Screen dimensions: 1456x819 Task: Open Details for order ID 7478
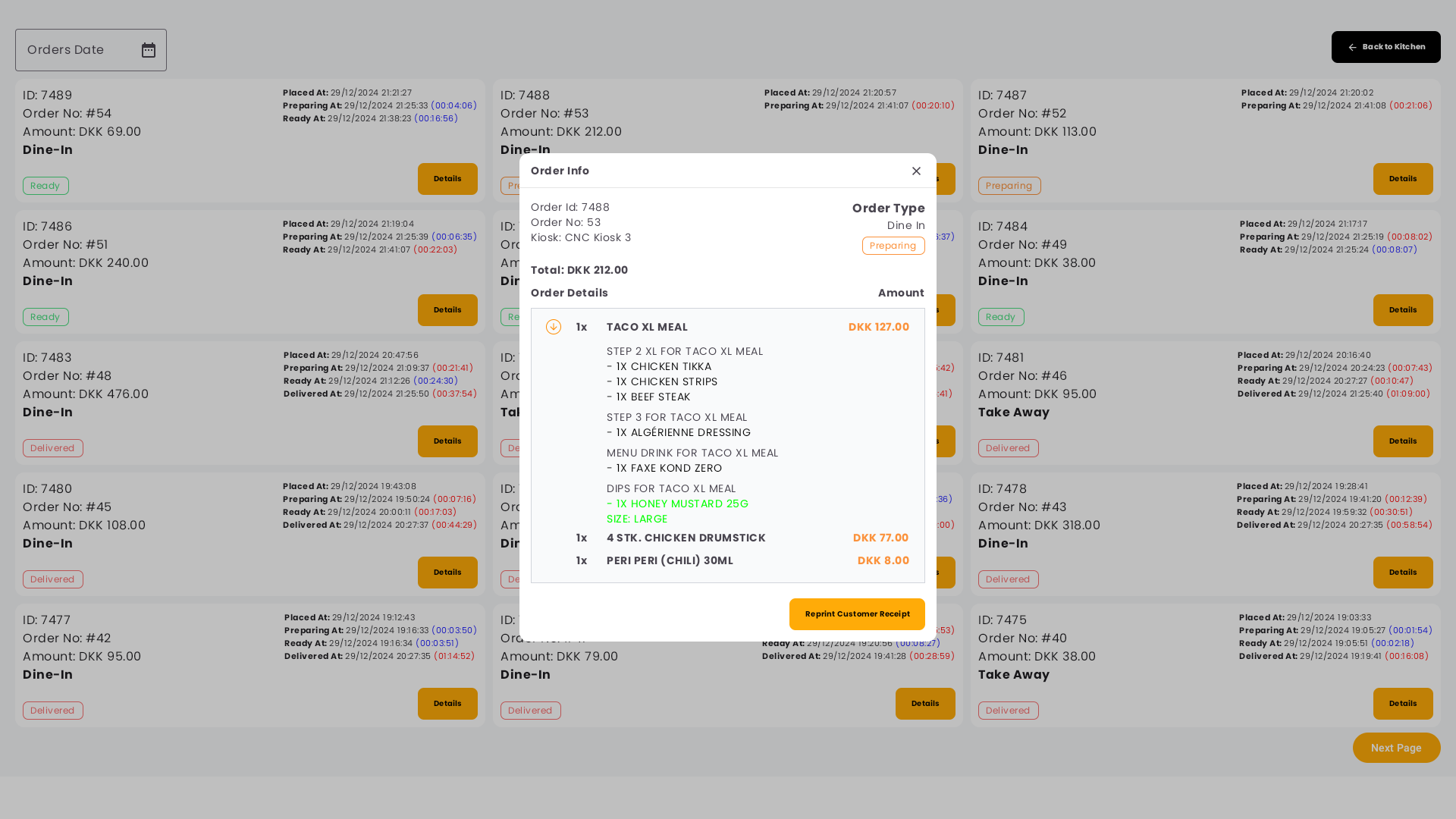pyautogui.click(x=1402, y=573)
